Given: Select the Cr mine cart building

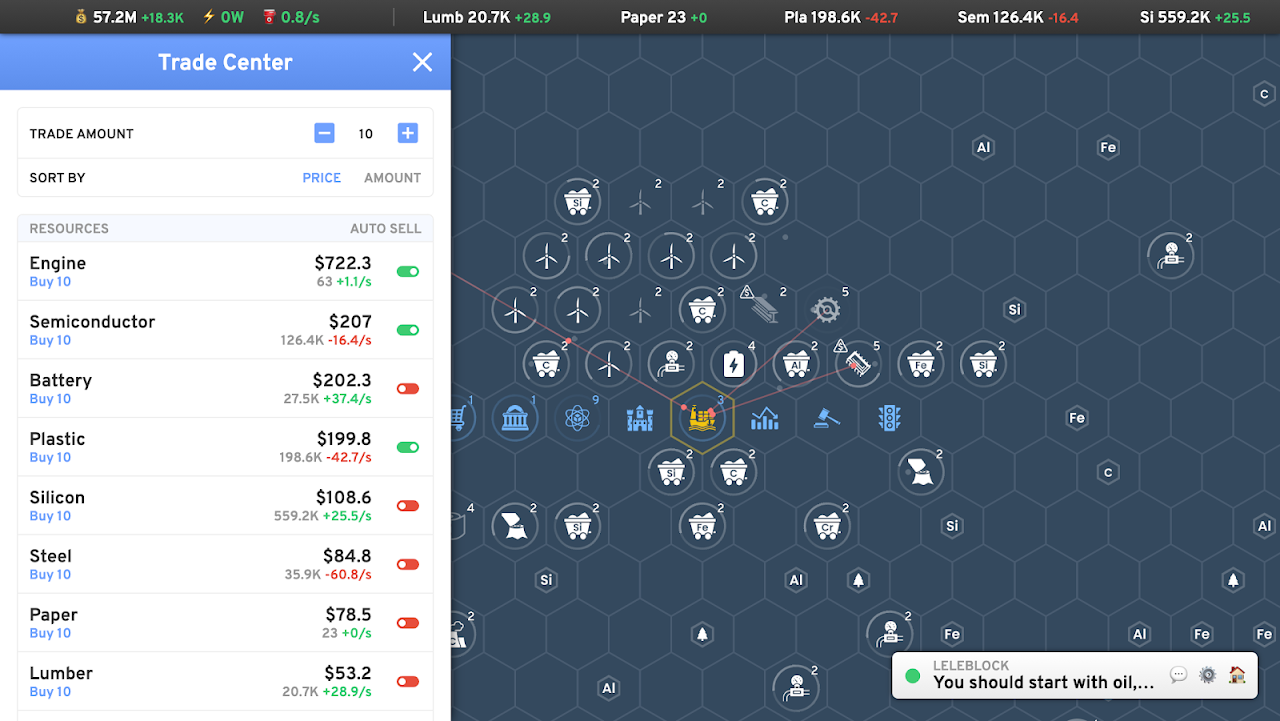Looking at the screenshot, I should coord(827,525).
